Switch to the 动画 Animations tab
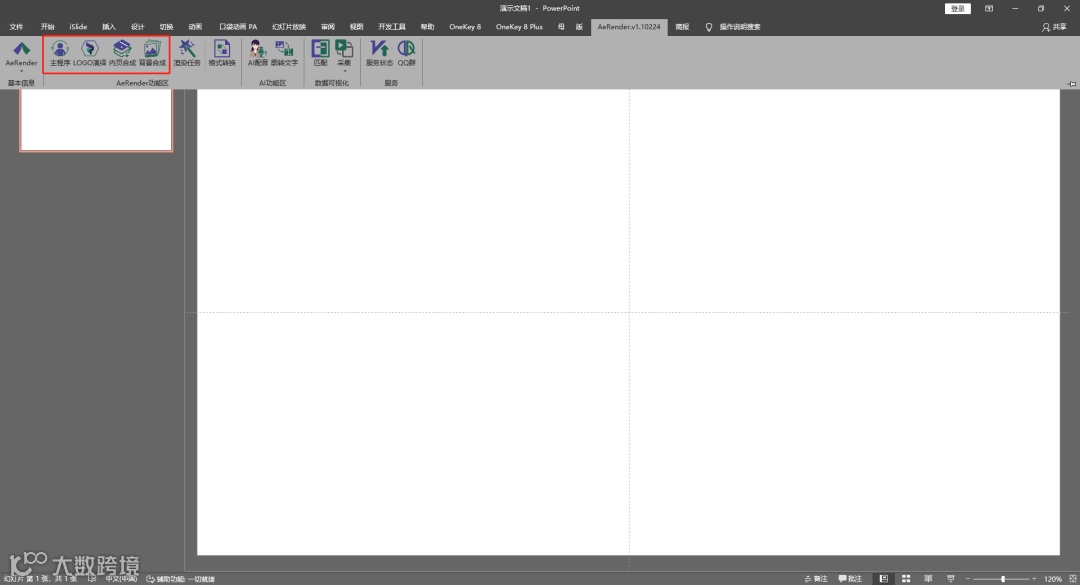The width and height of the screenshot is (1080, 585). pos(196,27)
